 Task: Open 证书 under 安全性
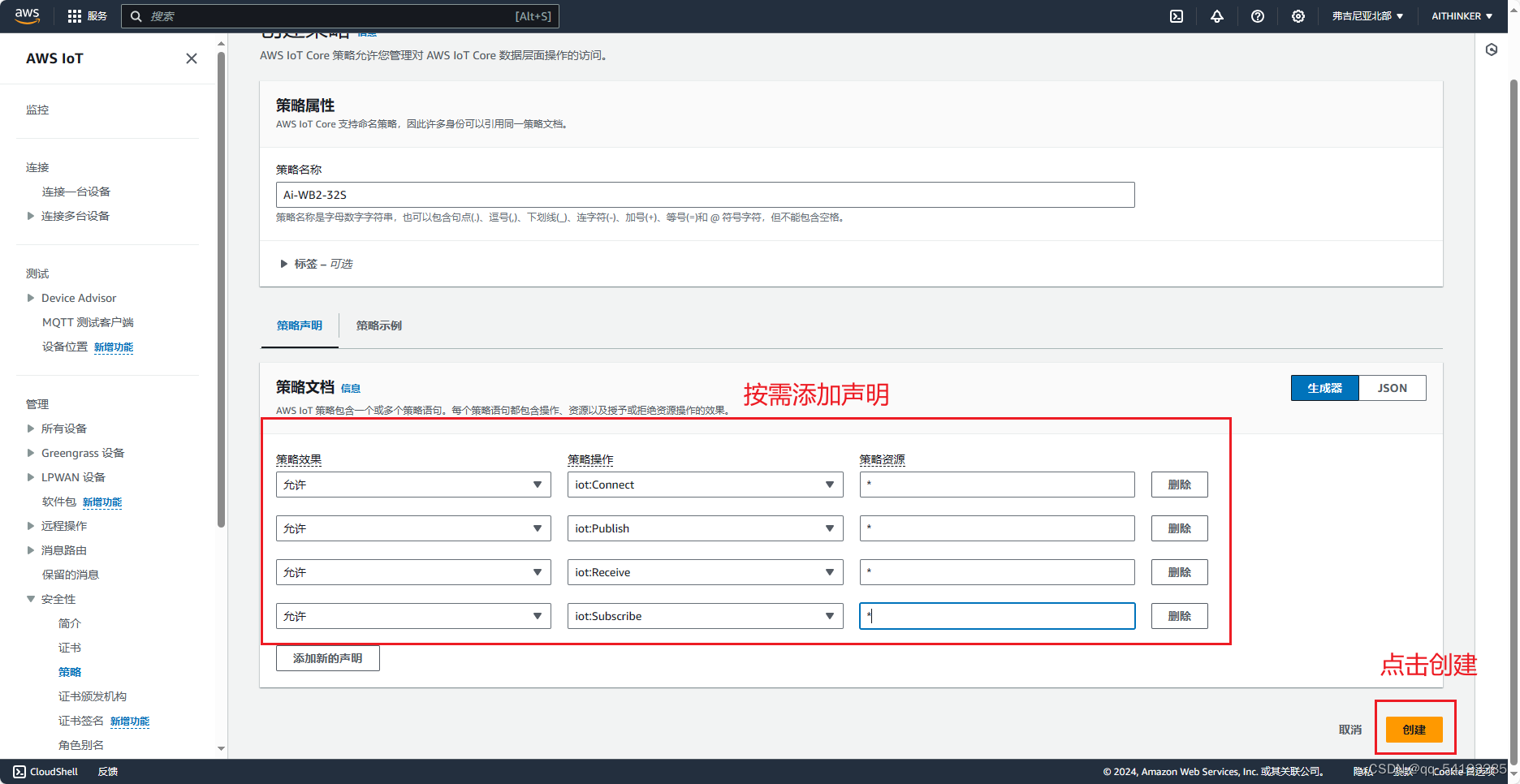pos(70,648)
